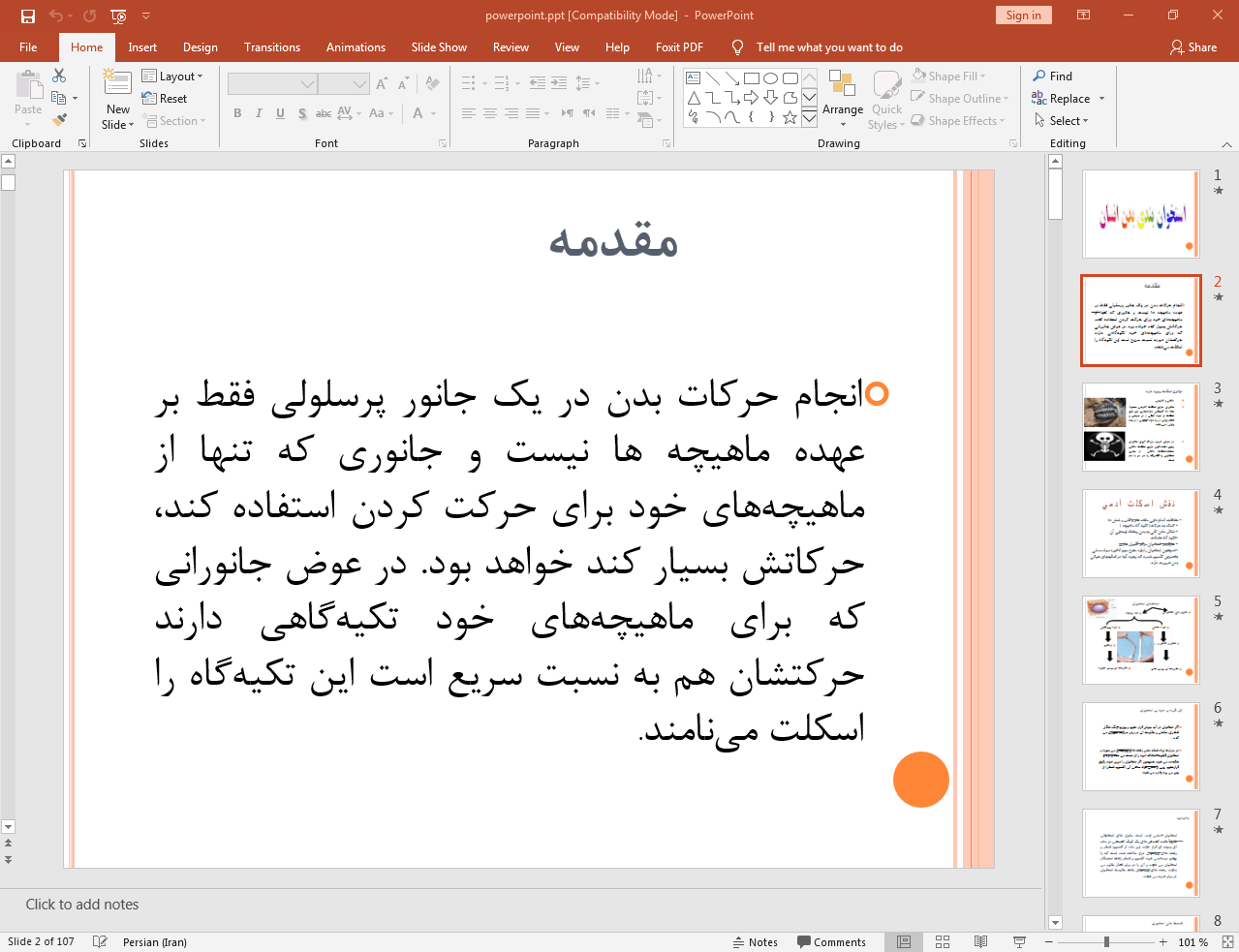Image resolution: width=1239 pixels, height=952 pixels.
Task: Click the Copy icon
Action: [59, 98]
